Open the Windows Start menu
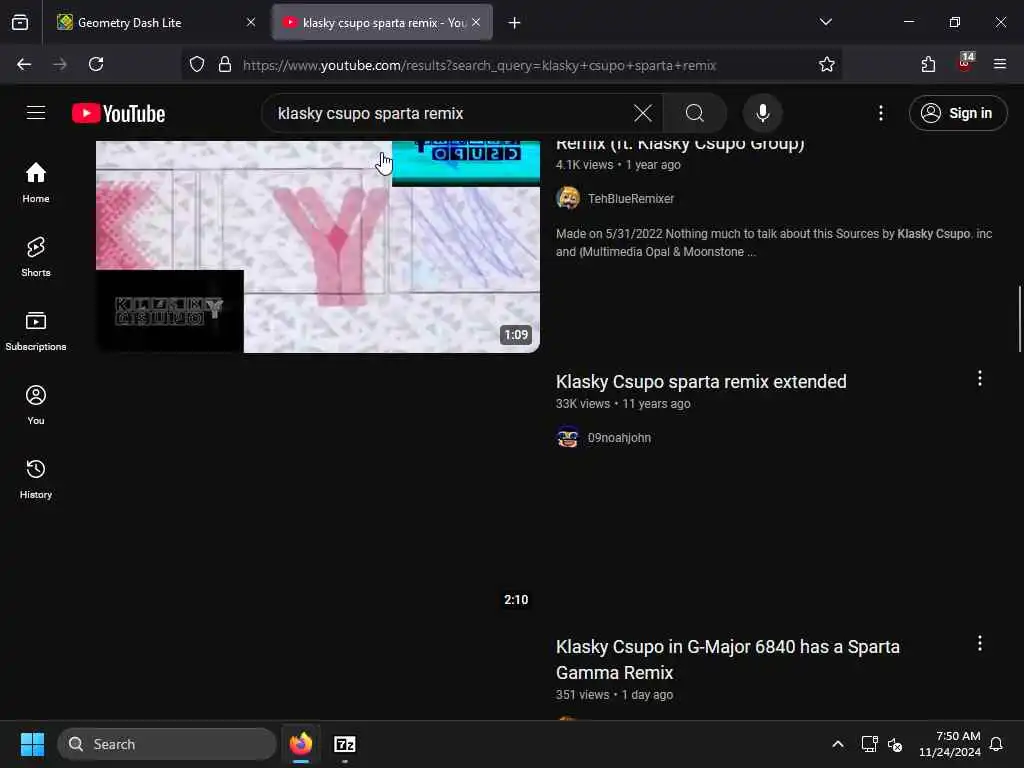Viewport: 1024px width, 768px height. 32,744
